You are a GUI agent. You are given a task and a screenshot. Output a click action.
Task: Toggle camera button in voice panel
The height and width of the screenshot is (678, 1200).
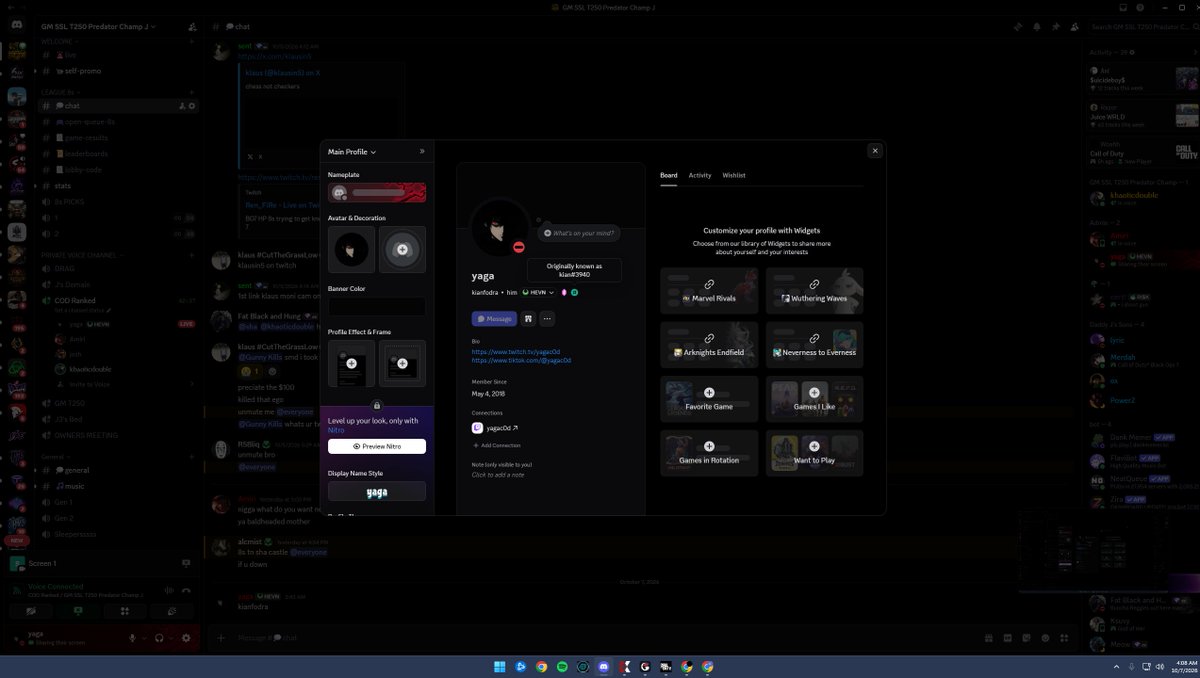click(31, 611)
